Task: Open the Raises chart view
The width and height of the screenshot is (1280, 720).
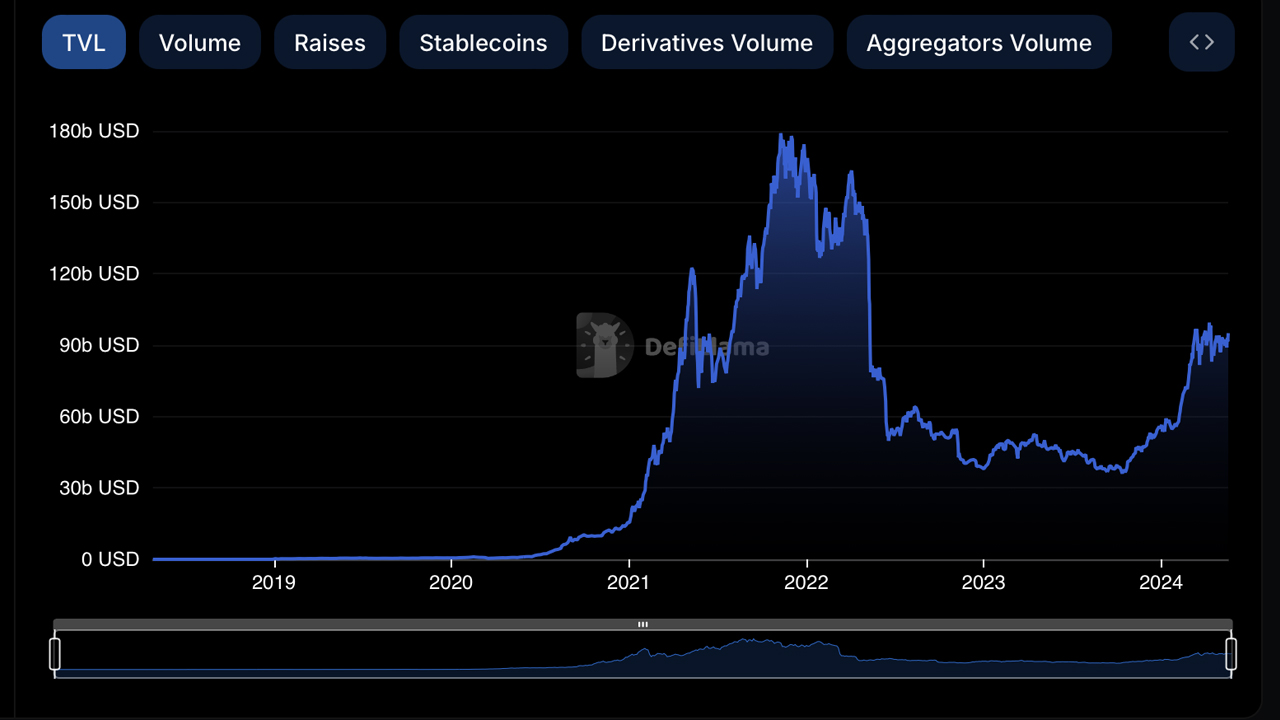Action: 330,42
